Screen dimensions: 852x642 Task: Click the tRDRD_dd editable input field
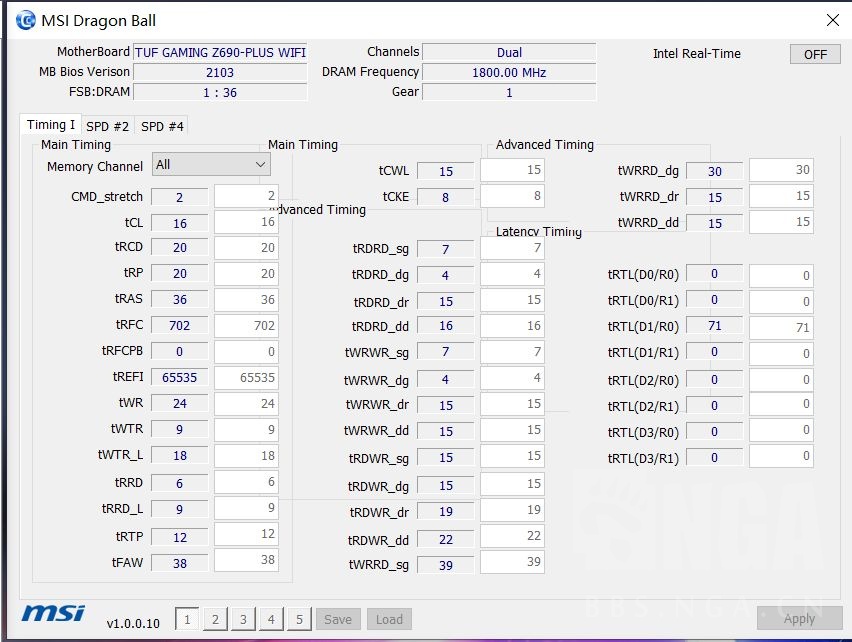click(x=512, y=326)
